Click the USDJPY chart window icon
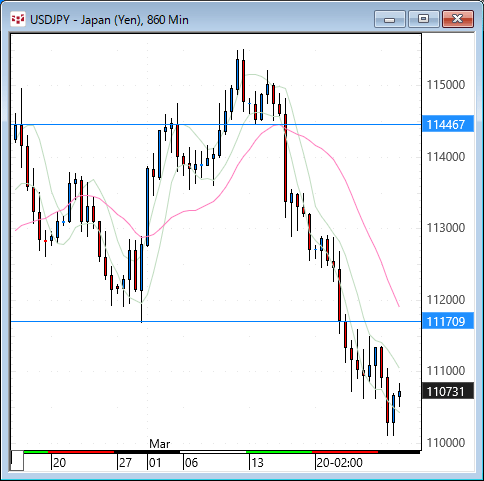This screenshot has width=484, height=481. pos(18,19)
